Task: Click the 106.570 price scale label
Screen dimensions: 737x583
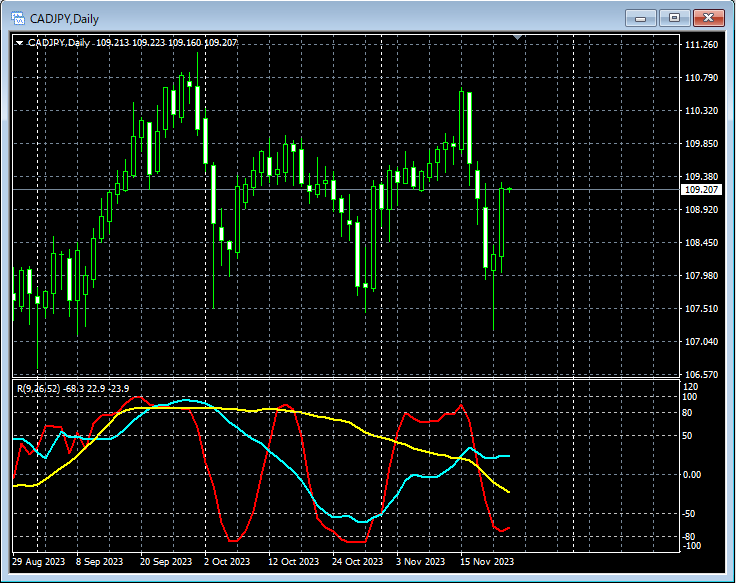Action: click(701, 374)
